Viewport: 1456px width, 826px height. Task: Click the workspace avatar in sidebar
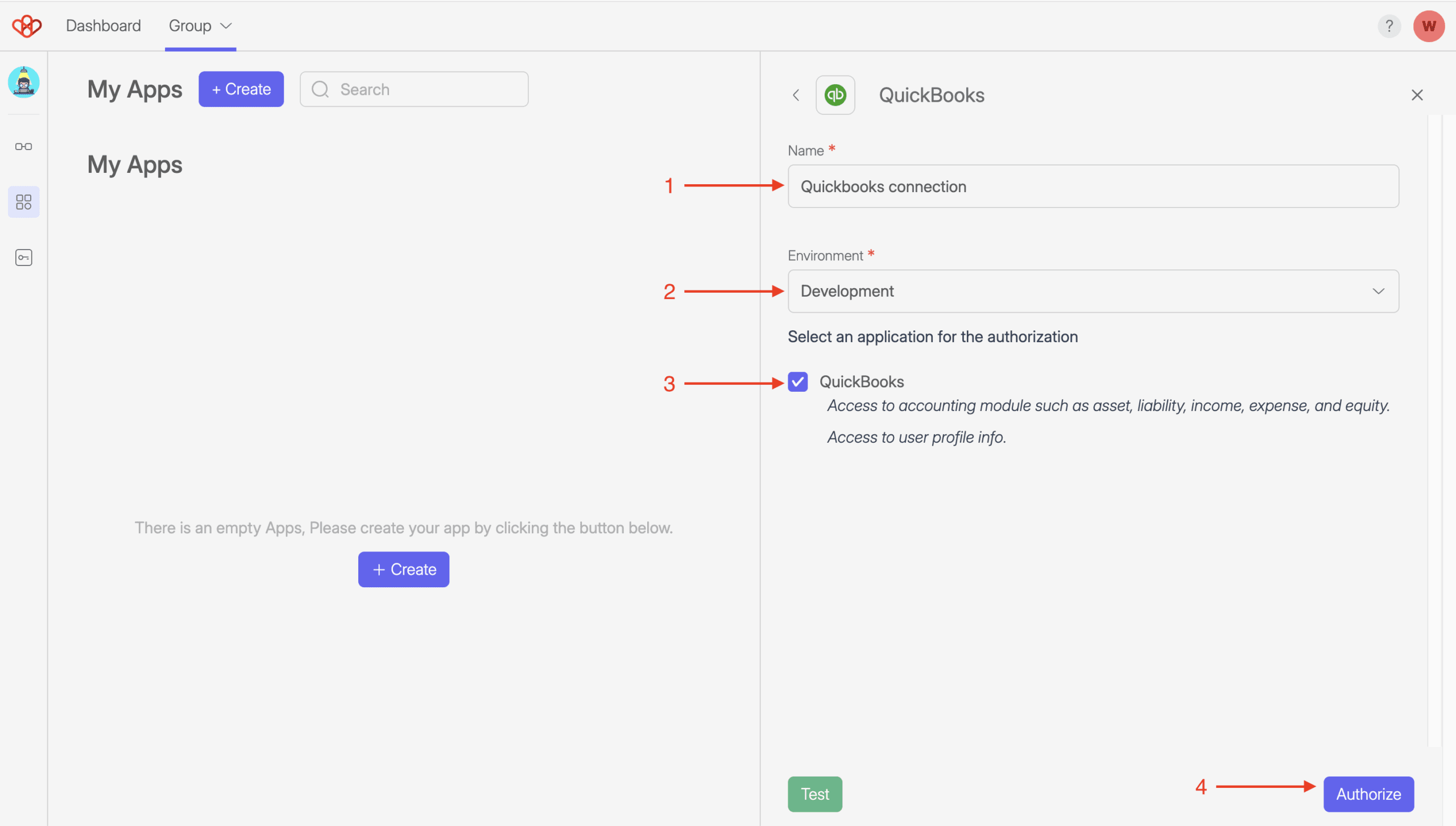pyautogui.click(x=23, y=82)
